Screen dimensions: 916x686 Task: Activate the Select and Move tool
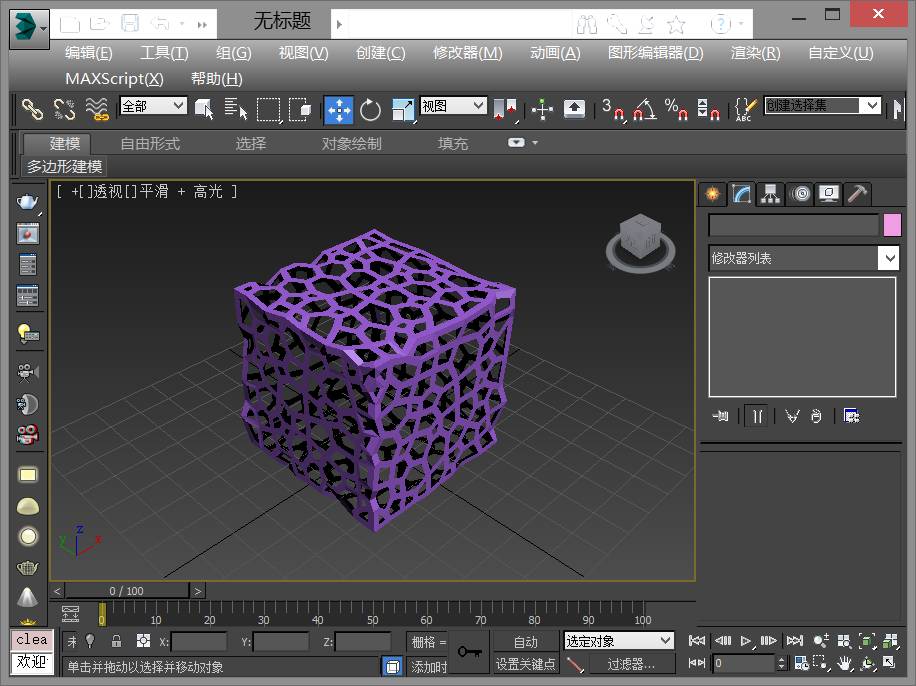tap(339, 109)
